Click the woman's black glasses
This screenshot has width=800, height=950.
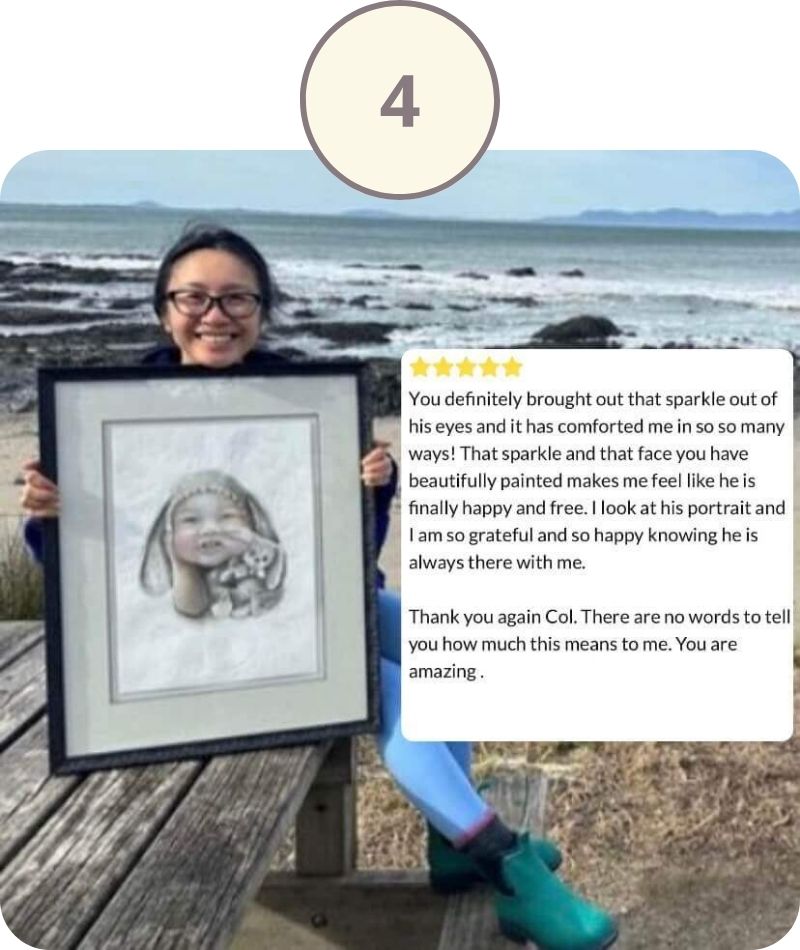click(x=213, y=303)
